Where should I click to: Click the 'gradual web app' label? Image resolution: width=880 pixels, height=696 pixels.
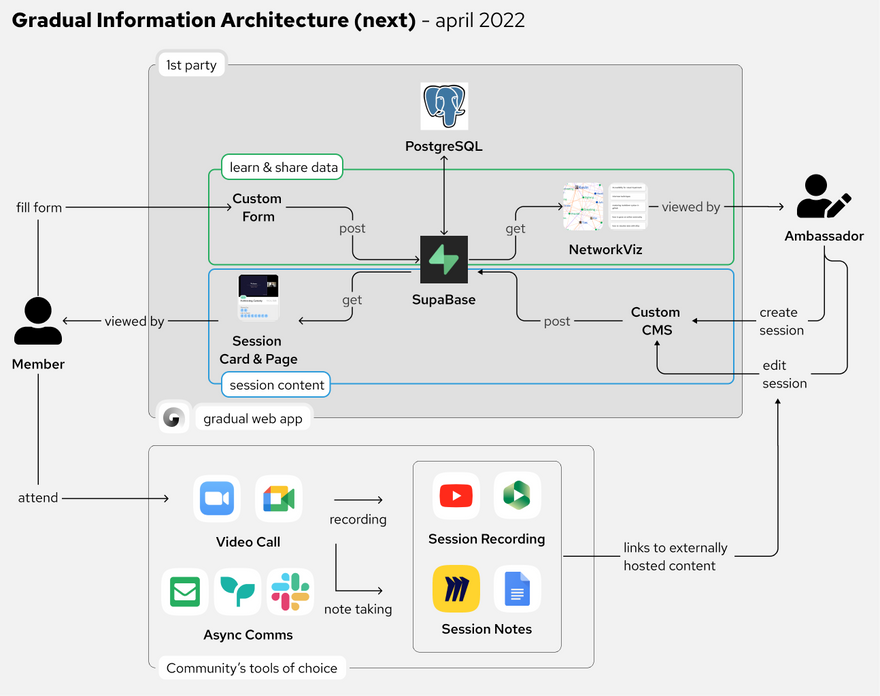(253, 419)
